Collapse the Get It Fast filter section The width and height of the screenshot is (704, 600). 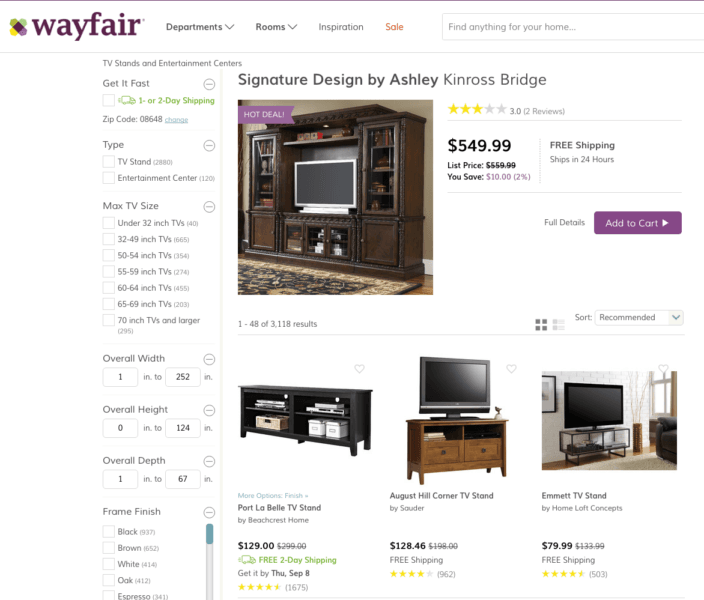tap(209, 84)
